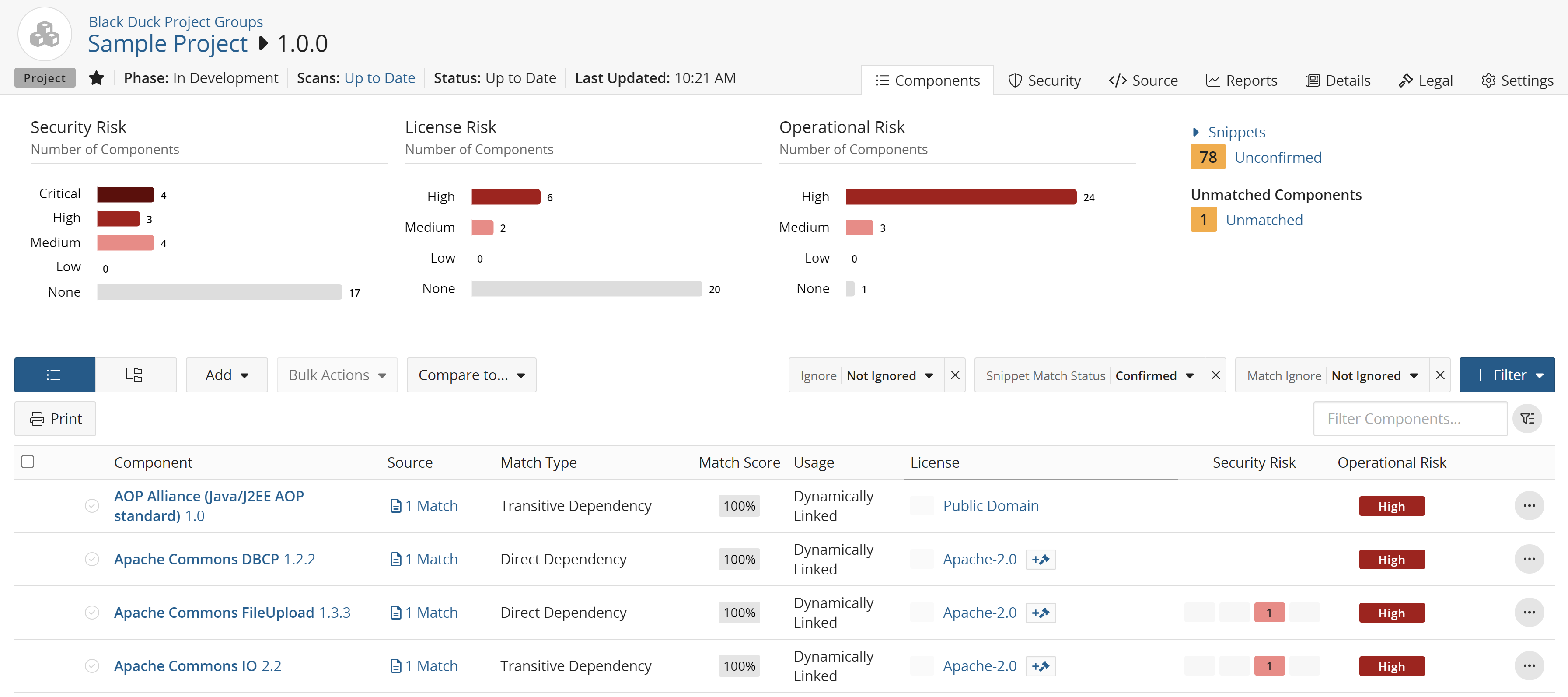Switch to the Security tab
1568x697 pixels.
coord(1044,81)
